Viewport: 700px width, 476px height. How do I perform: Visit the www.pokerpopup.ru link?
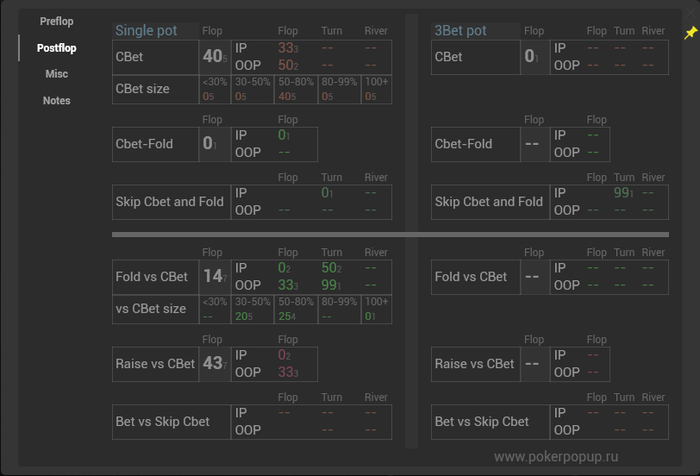(556, 457)
